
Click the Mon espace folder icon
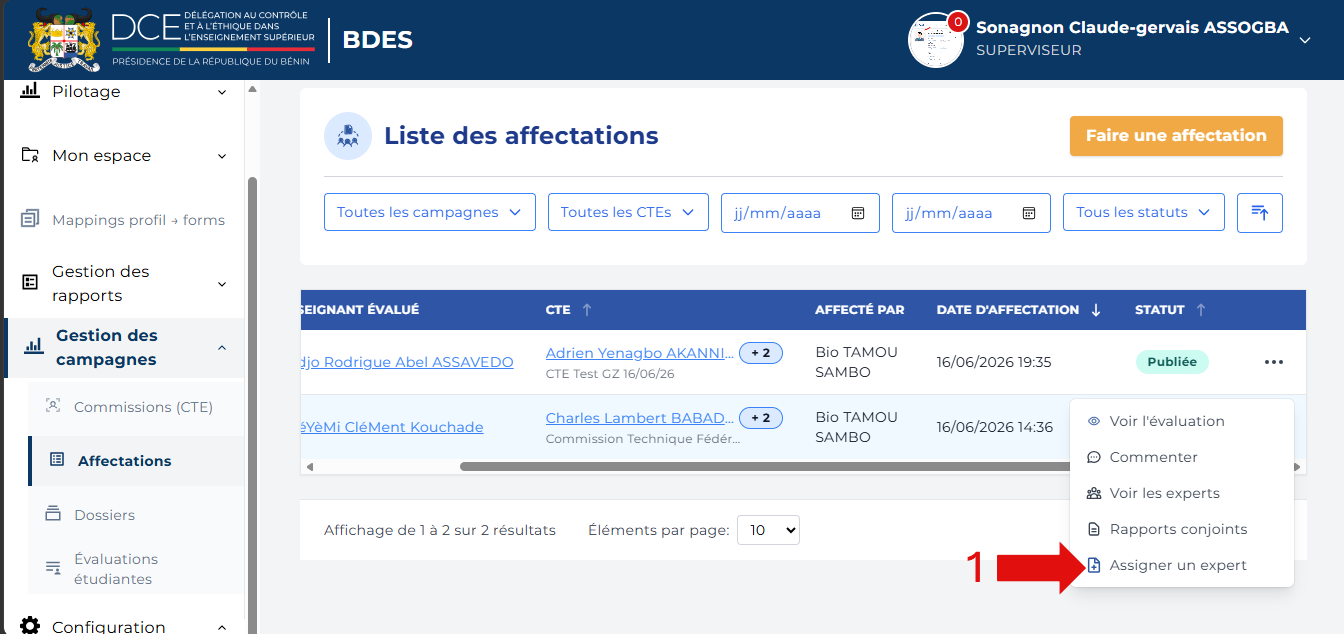pos(30,156)
